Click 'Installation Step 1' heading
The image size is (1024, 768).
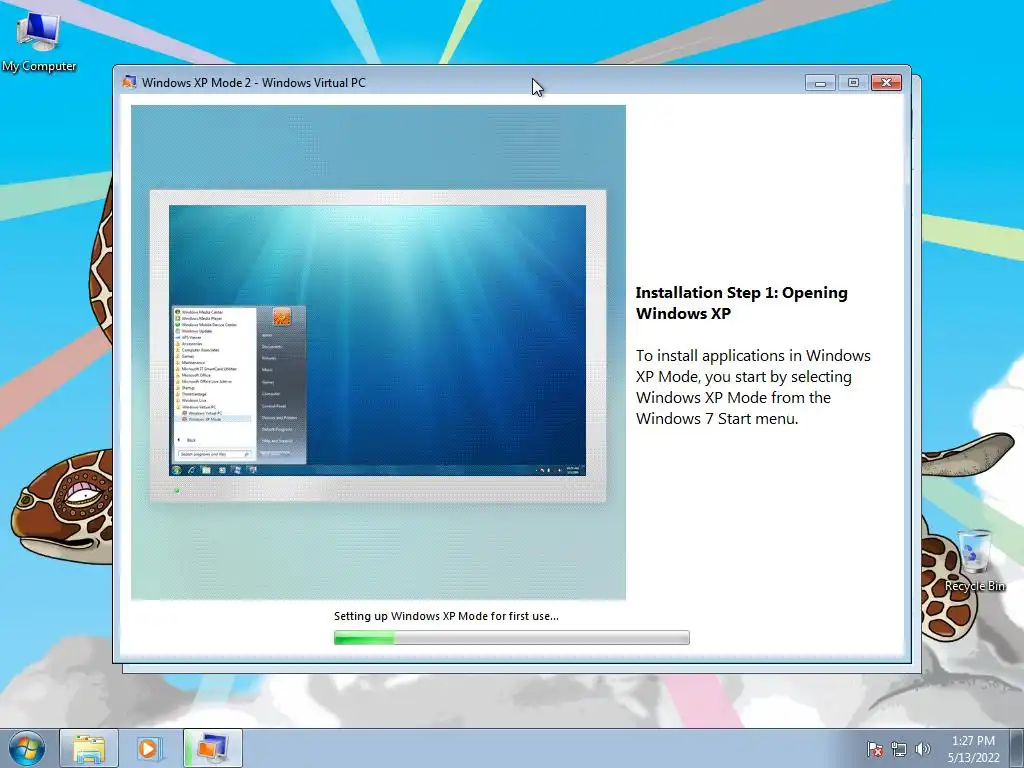pos(741,303)
